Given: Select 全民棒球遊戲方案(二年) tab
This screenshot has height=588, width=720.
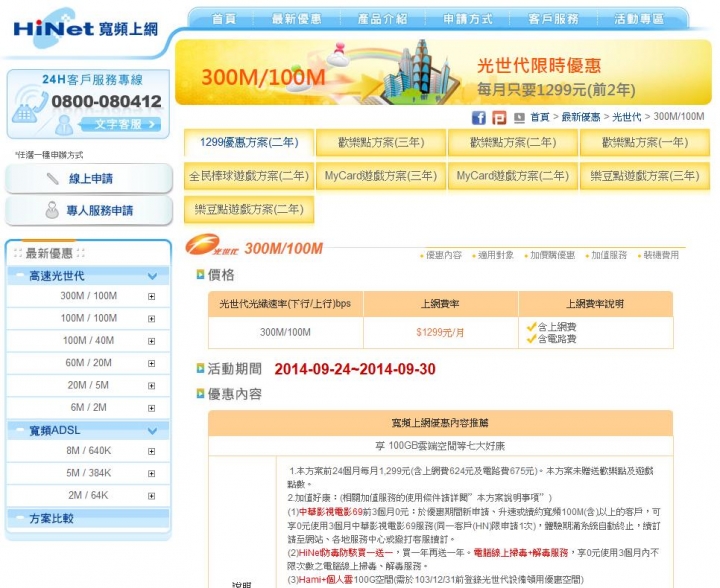Looking at the screenshot, I should [249, 176].
